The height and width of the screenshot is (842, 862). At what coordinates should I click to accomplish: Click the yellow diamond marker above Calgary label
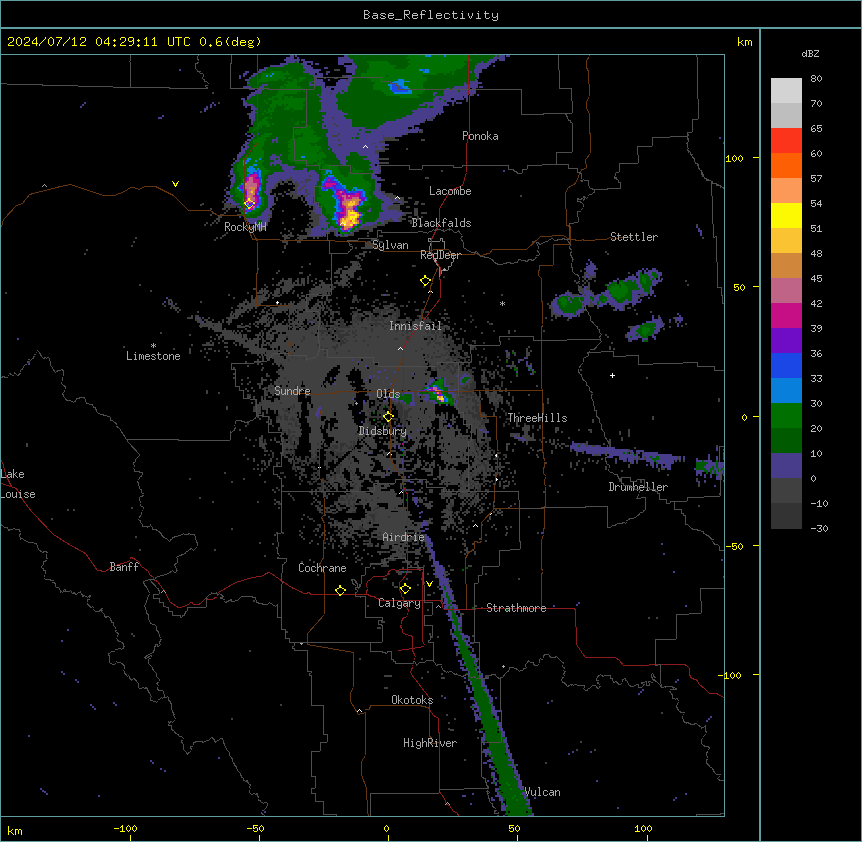coord(405,589)
